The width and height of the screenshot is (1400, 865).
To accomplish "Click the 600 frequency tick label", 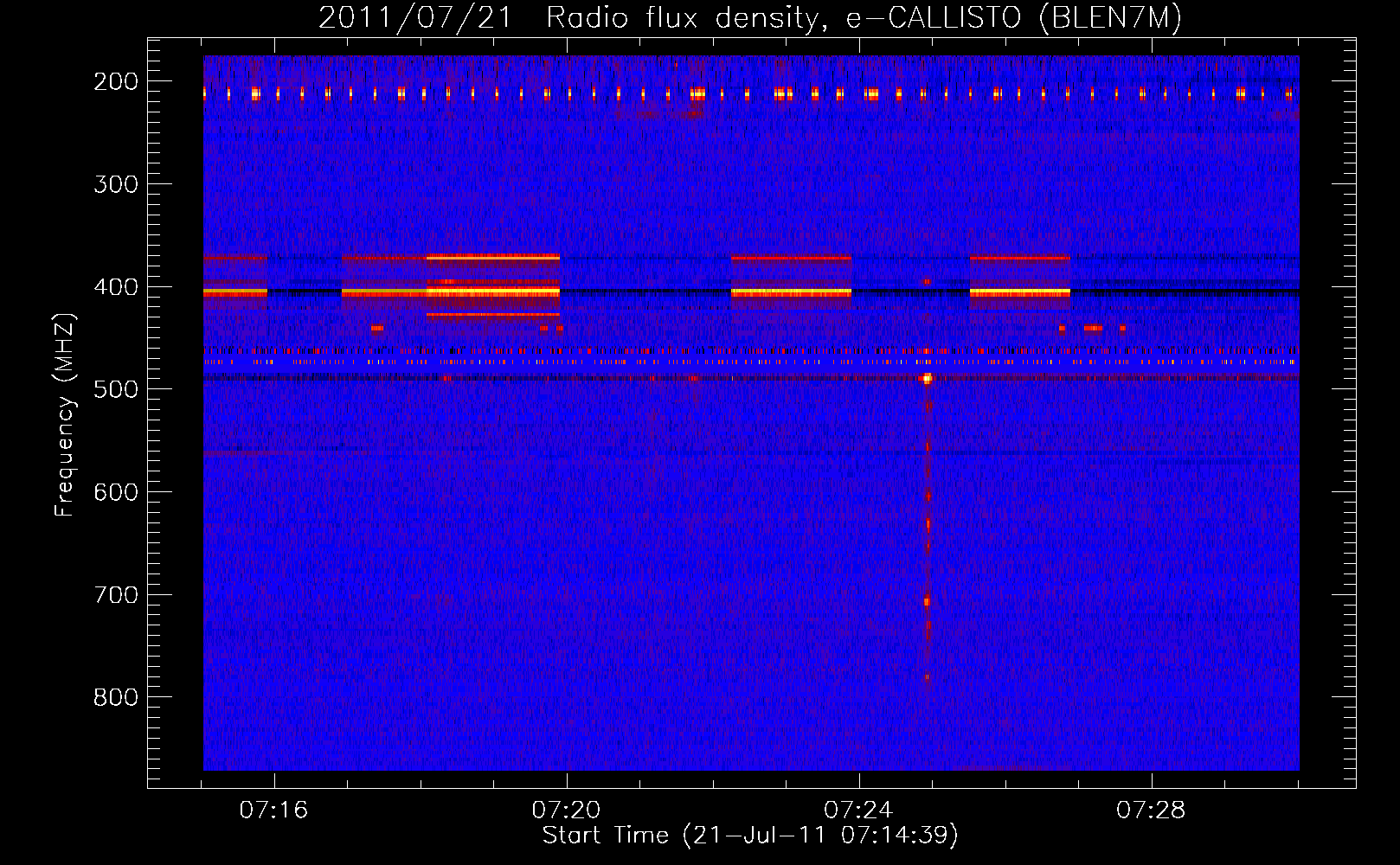I will point(116,492).
